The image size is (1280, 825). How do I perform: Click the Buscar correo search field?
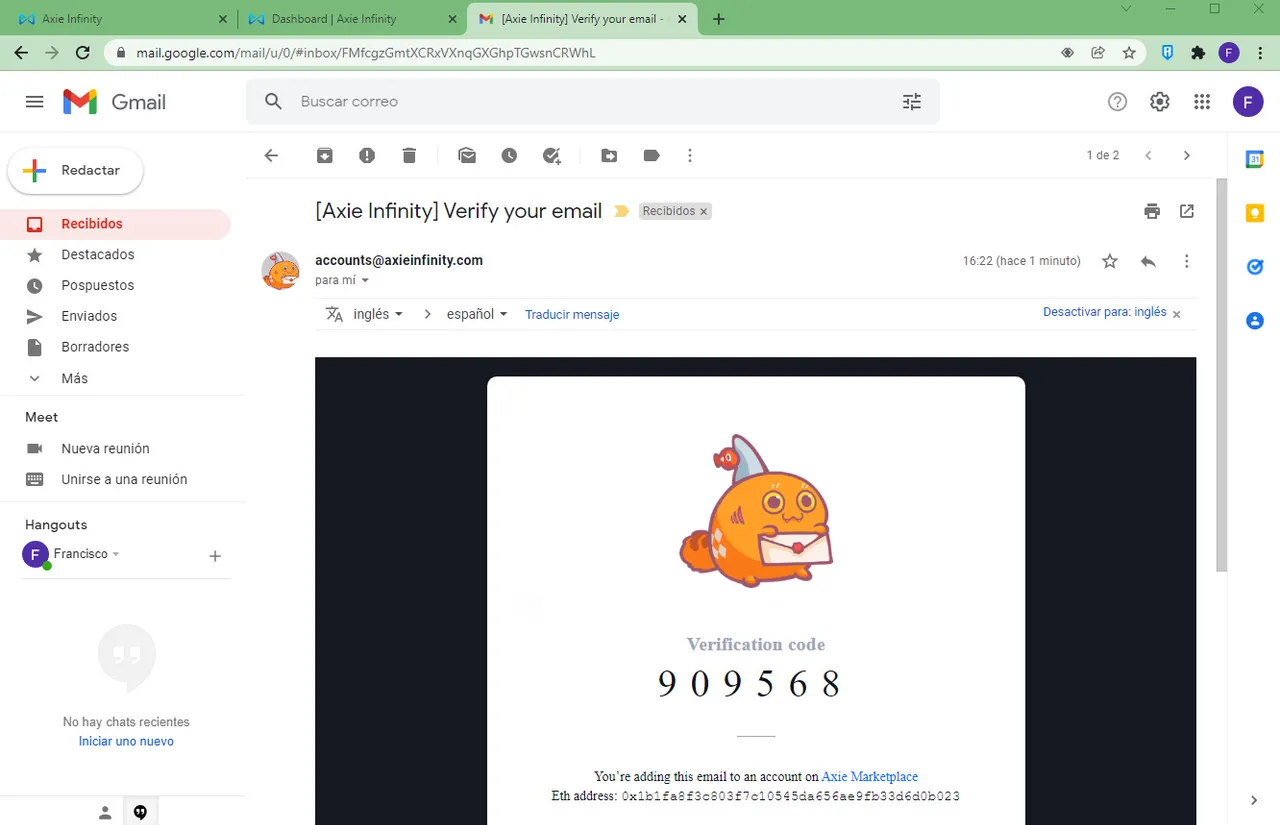pos(593,102)
